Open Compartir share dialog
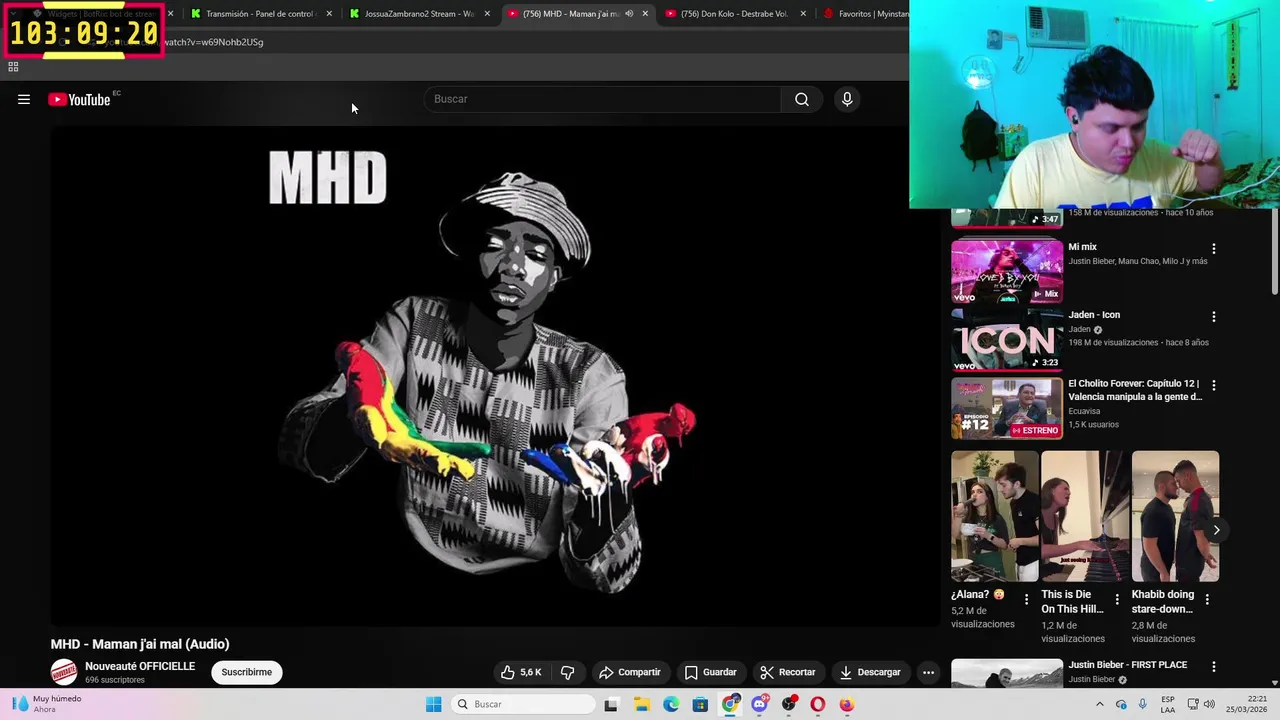Viewport: 1280px width, 720px height. (x=630, y=672)
